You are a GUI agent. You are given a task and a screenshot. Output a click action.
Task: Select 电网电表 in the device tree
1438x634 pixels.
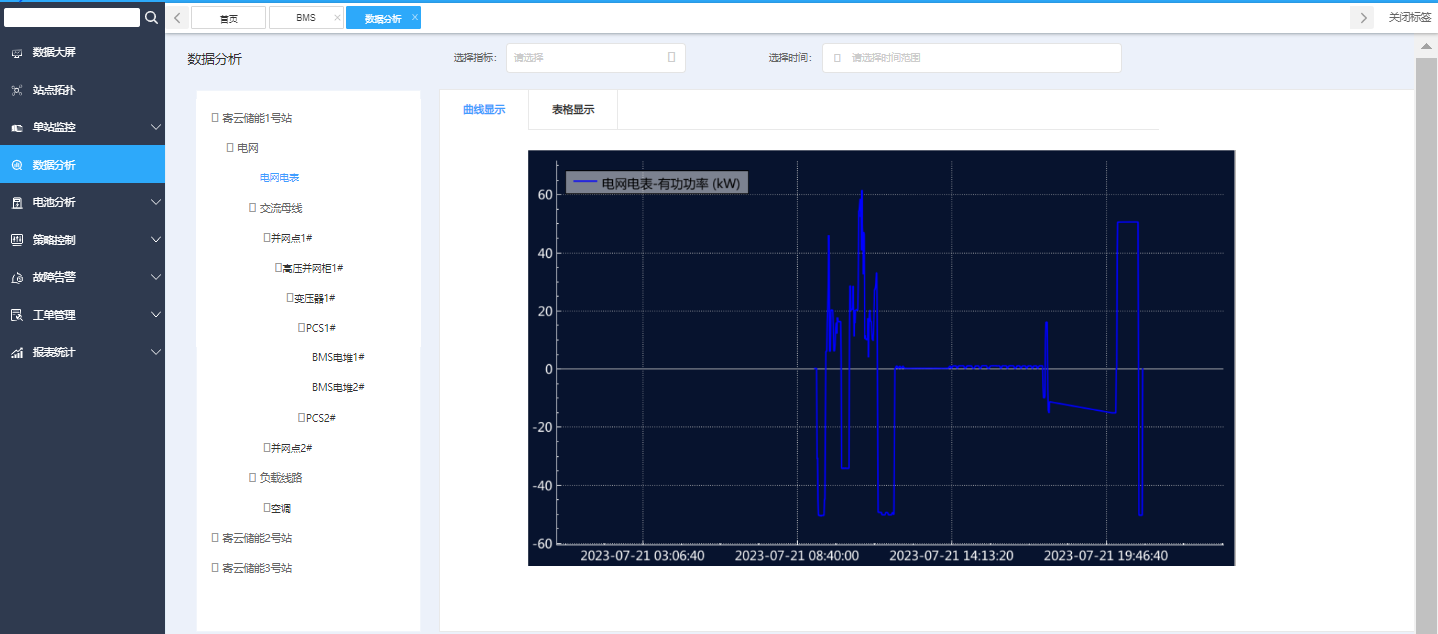click(x=280, y=178)
